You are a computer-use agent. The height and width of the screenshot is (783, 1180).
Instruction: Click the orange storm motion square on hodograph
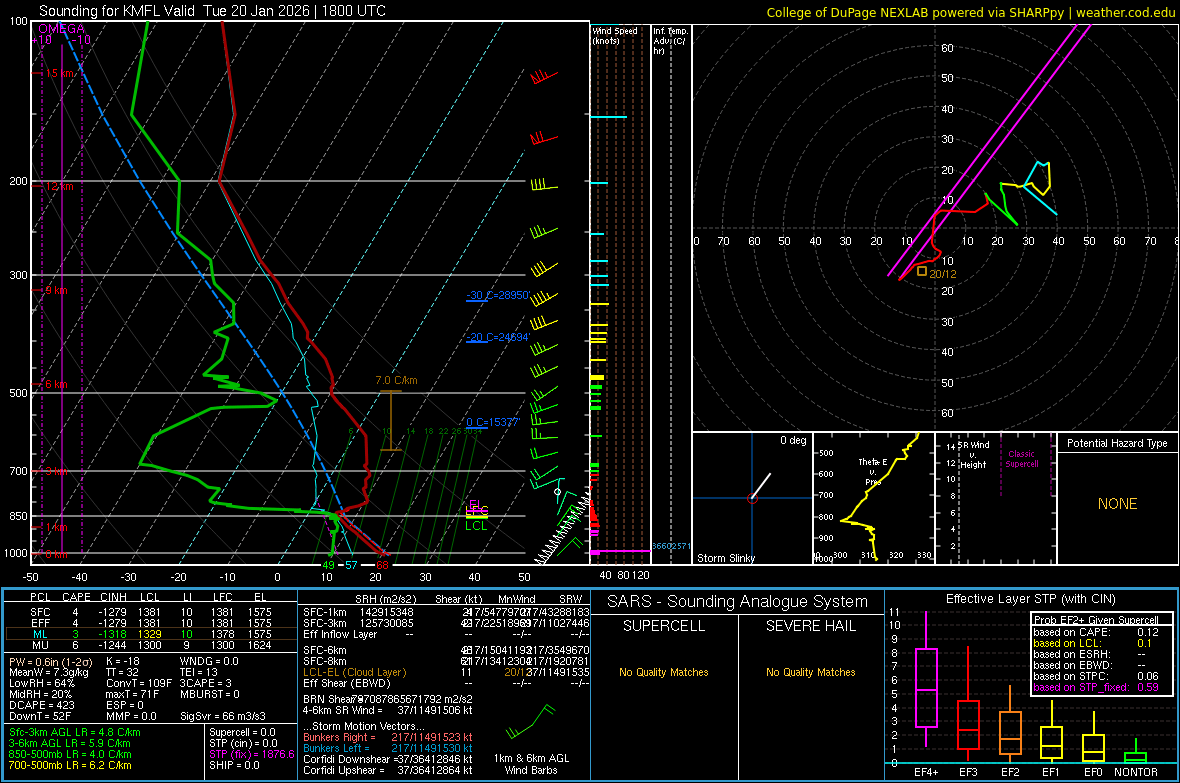pyautogui.click(x=922, y=271)
